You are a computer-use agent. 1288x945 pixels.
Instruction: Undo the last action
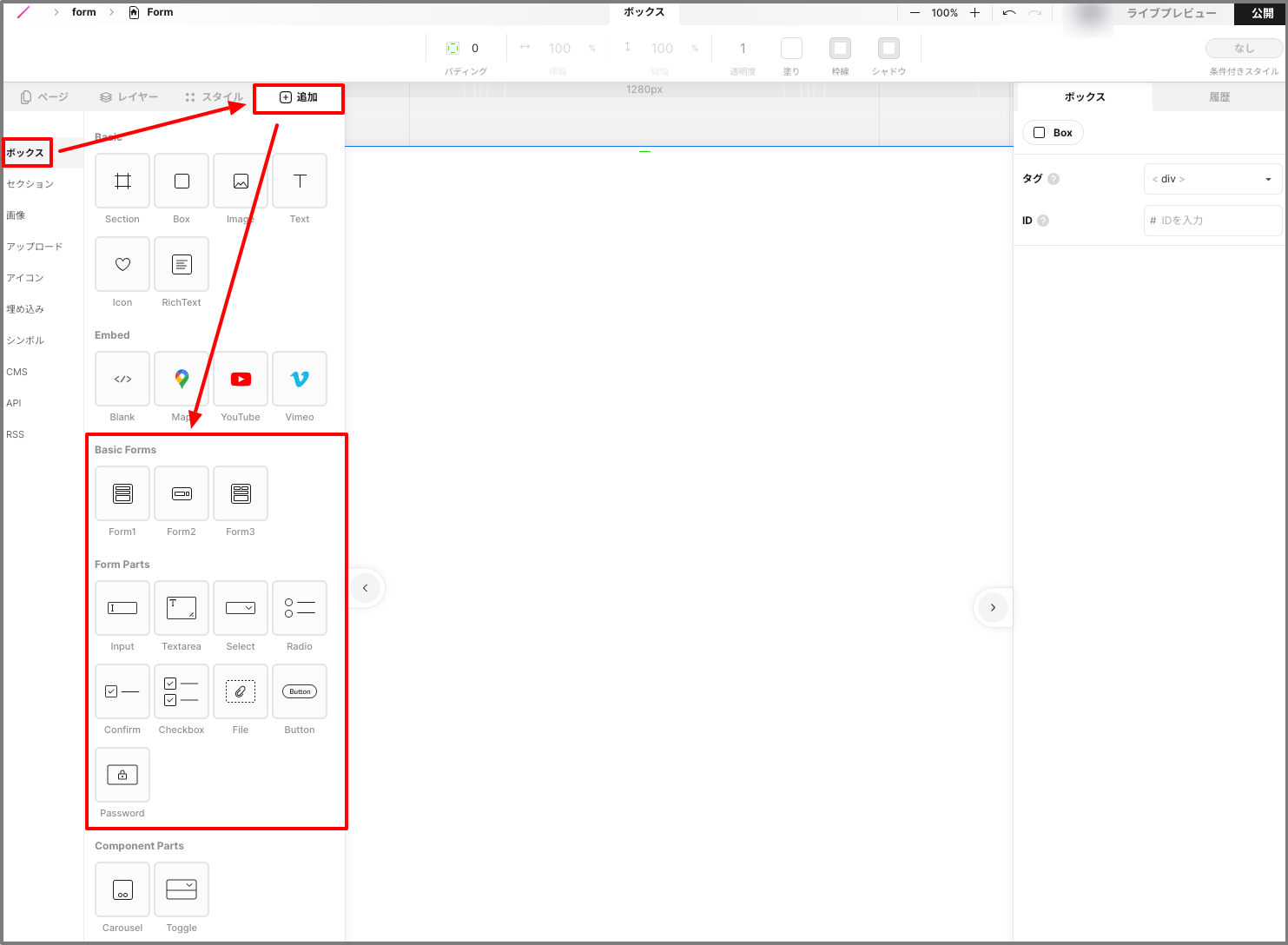coord(1009,13)
